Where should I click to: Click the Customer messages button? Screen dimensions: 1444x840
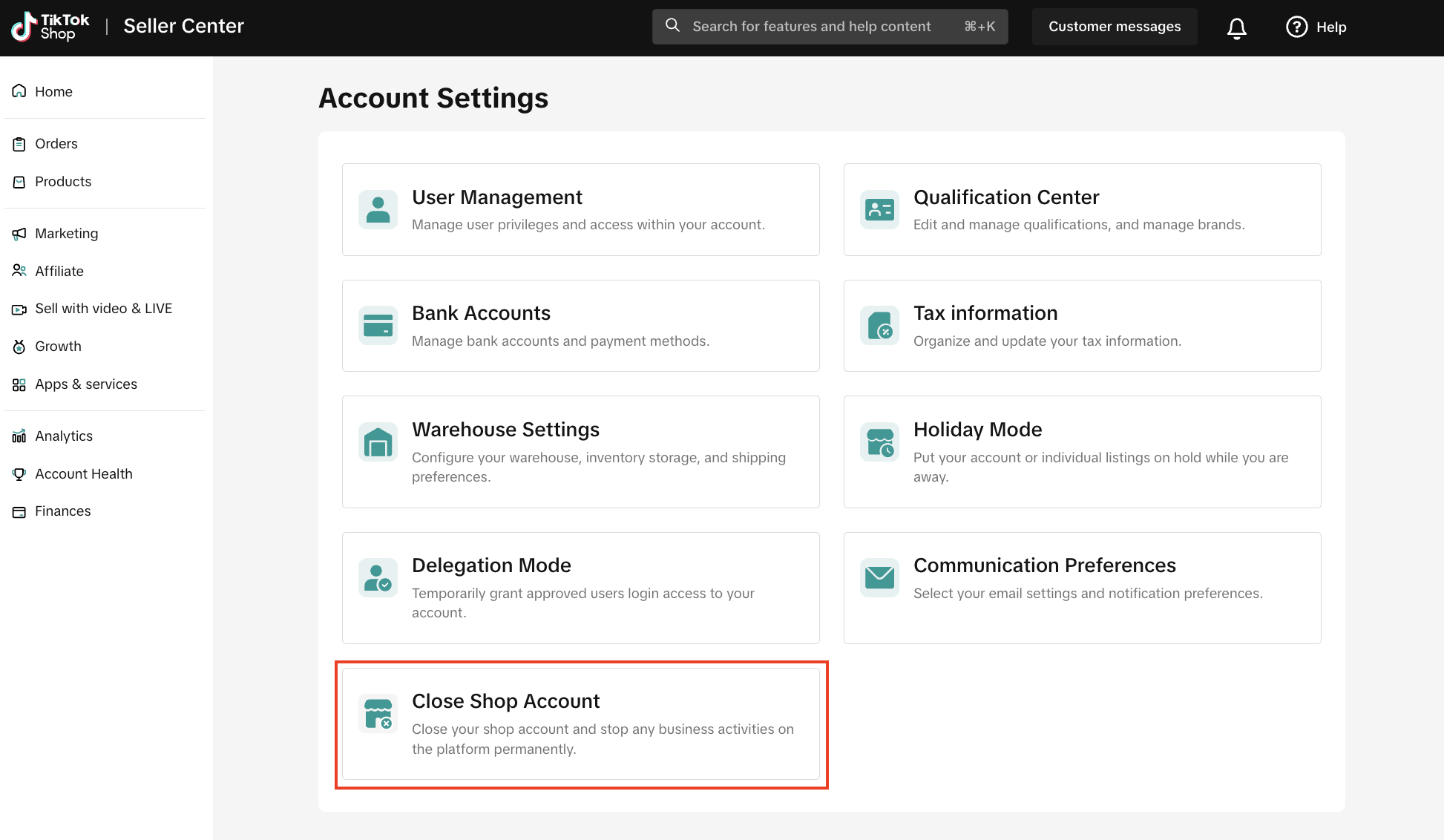coord(1114,27)
